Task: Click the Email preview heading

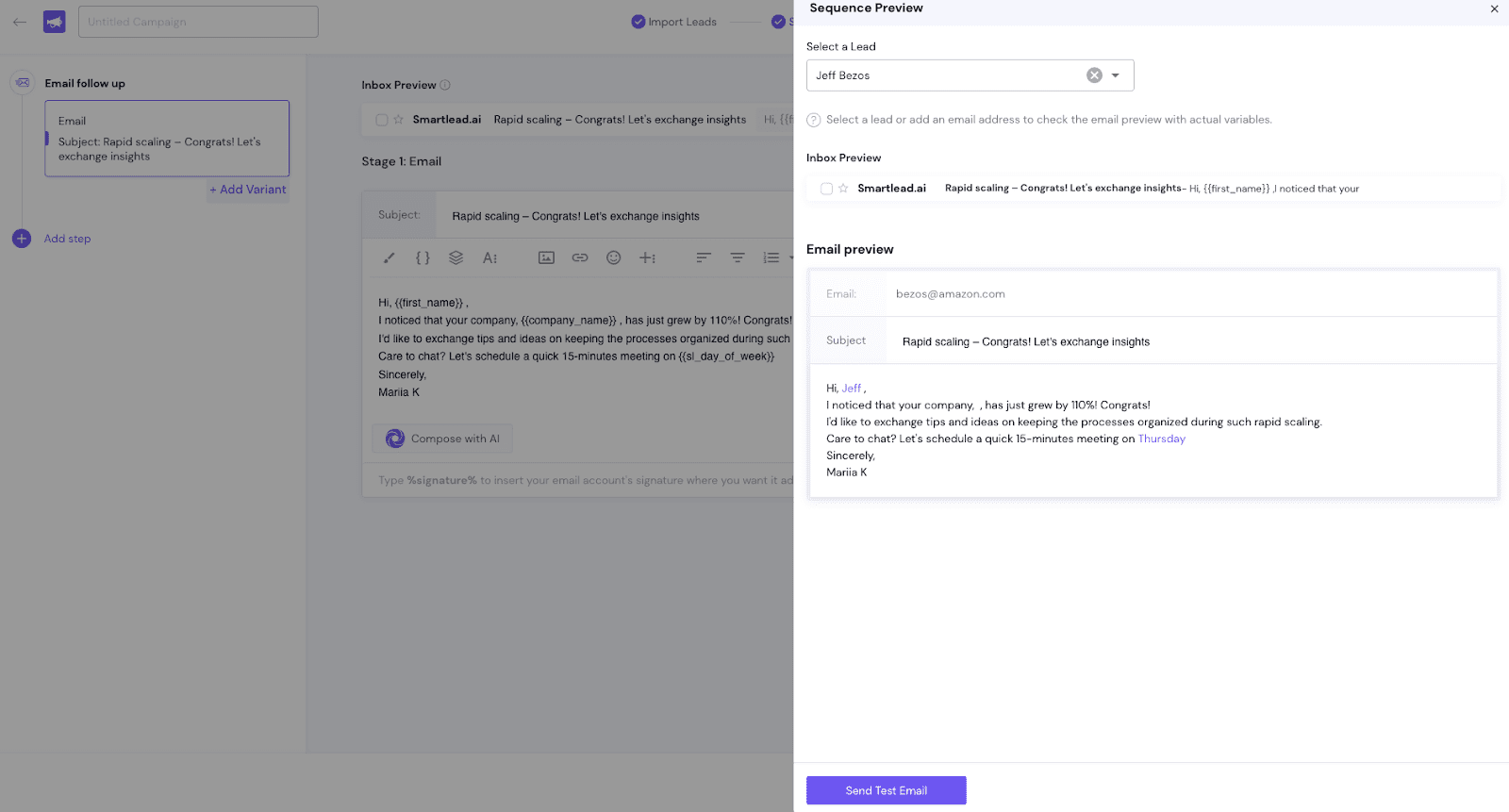Action: 850,249
